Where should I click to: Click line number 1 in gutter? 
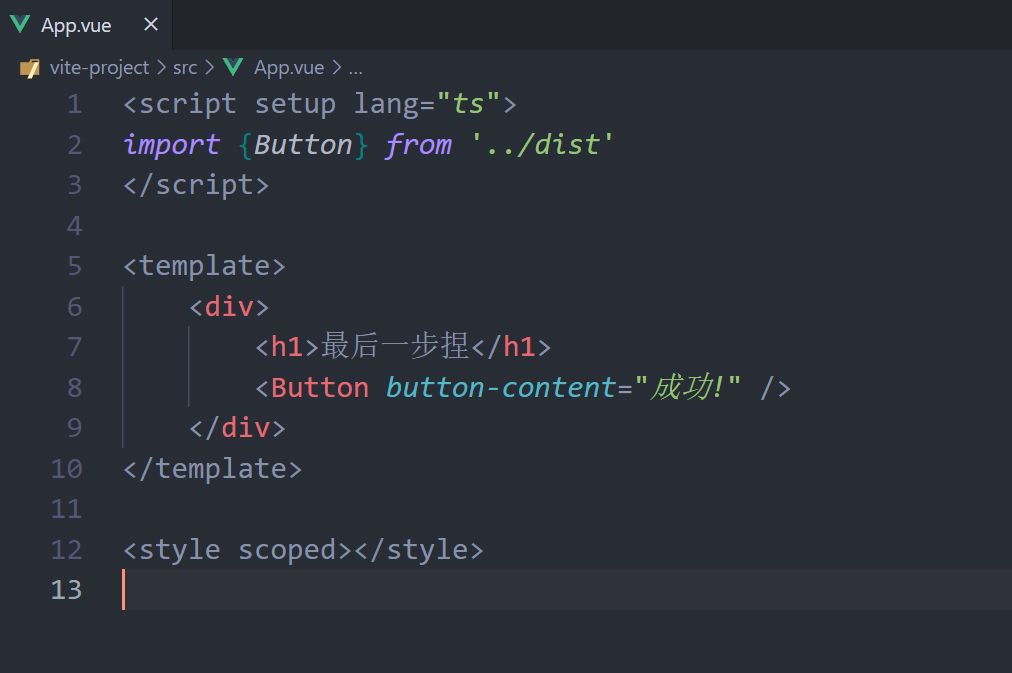point(75,105)
